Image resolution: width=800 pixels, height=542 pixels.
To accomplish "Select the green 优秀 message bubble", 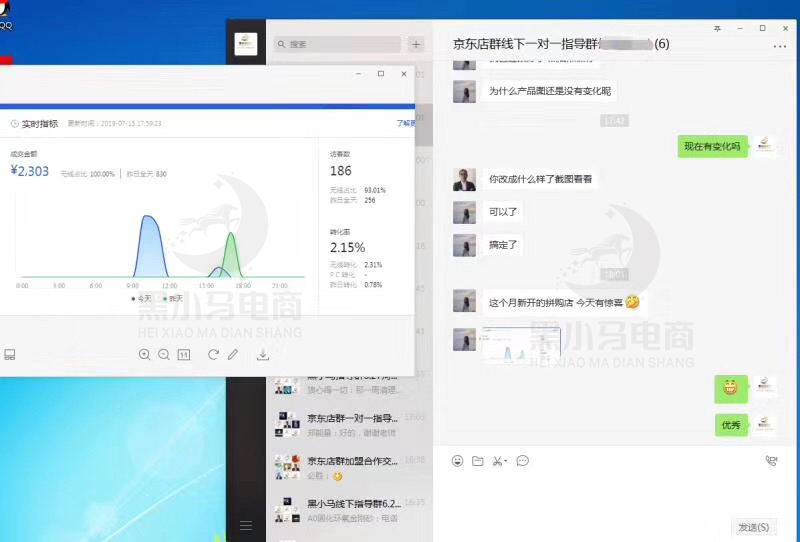I will pos(731,425).
